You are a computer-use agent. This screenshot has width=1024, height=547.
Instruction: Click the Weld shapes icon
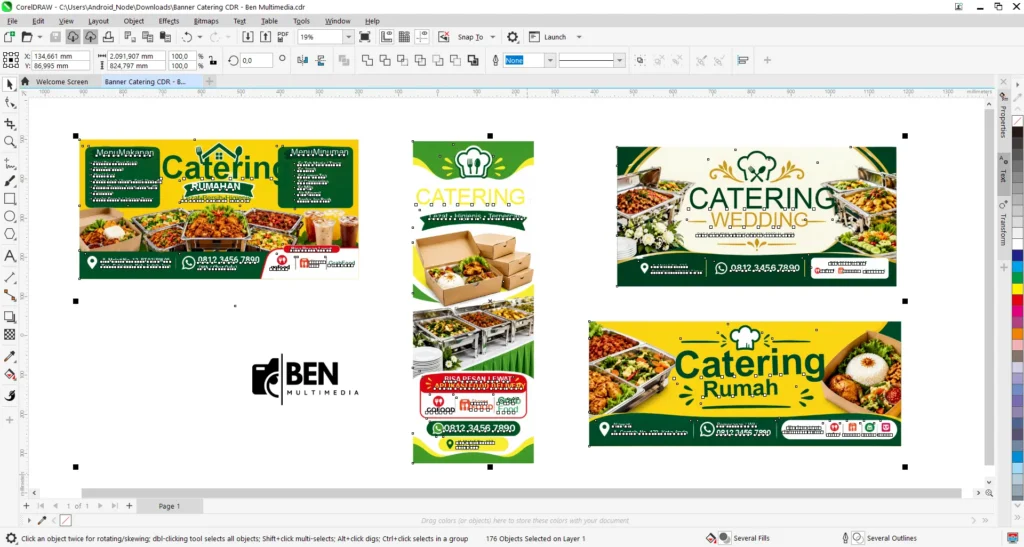(368, 60)
